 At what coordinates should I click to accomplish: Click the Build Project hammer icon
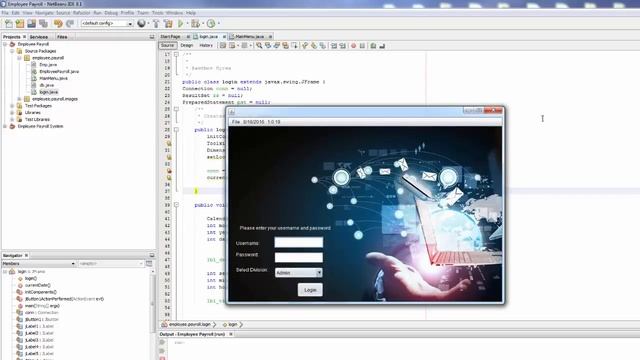[156, 24]
